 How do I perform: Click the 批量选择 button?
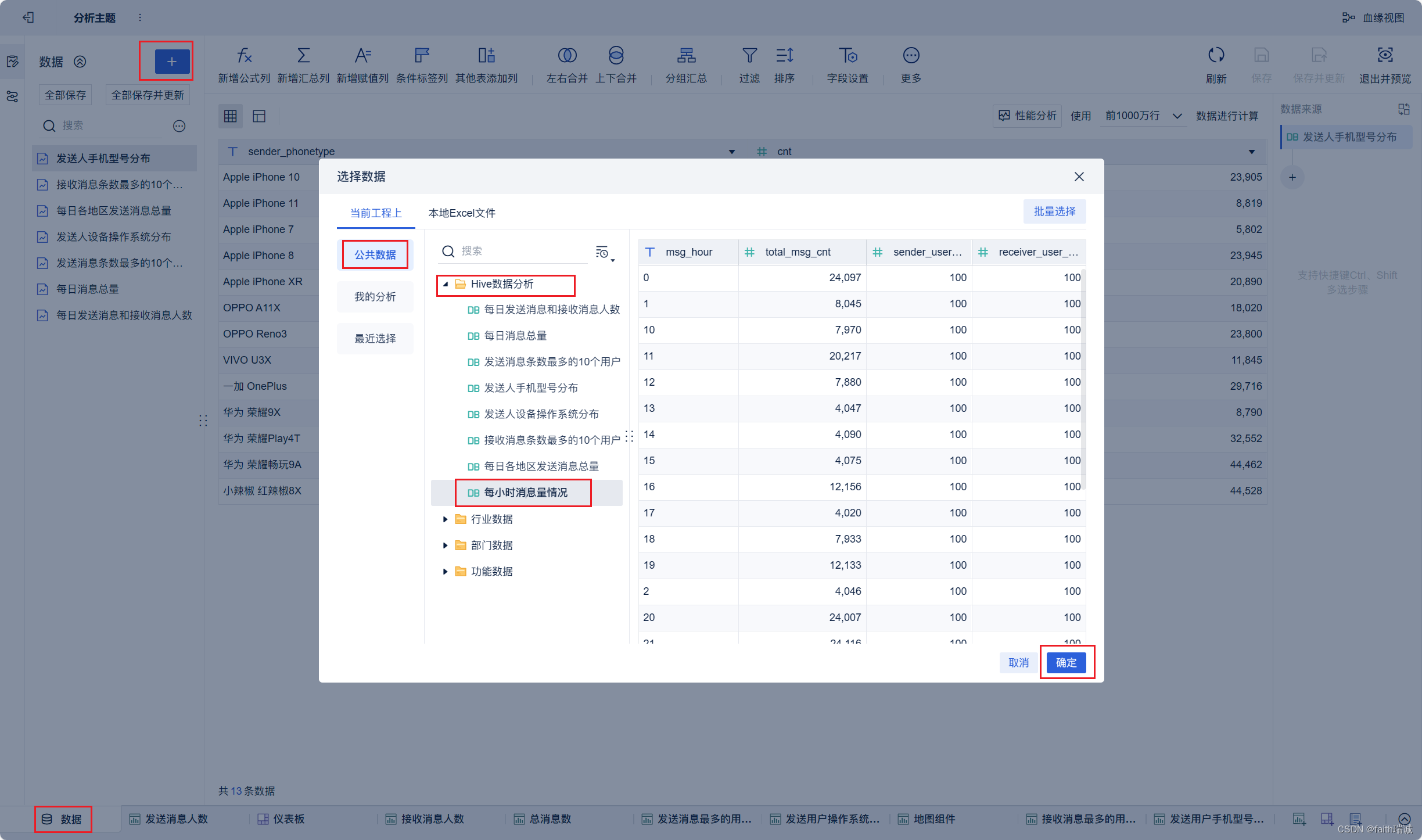[x=1054, y=211]
